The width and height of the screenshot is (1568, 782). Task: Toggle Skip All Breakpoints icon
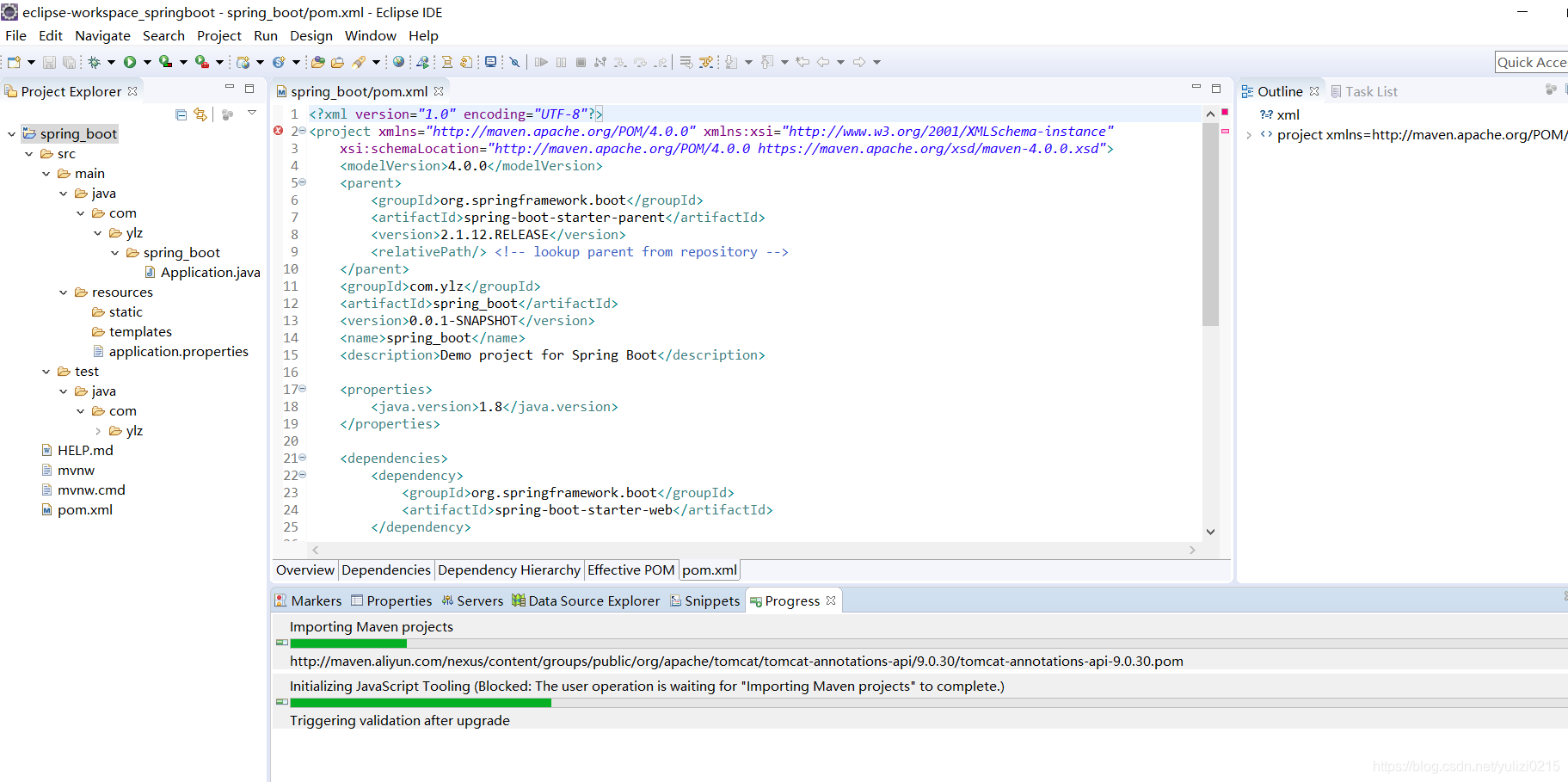(x=514, y=62)
